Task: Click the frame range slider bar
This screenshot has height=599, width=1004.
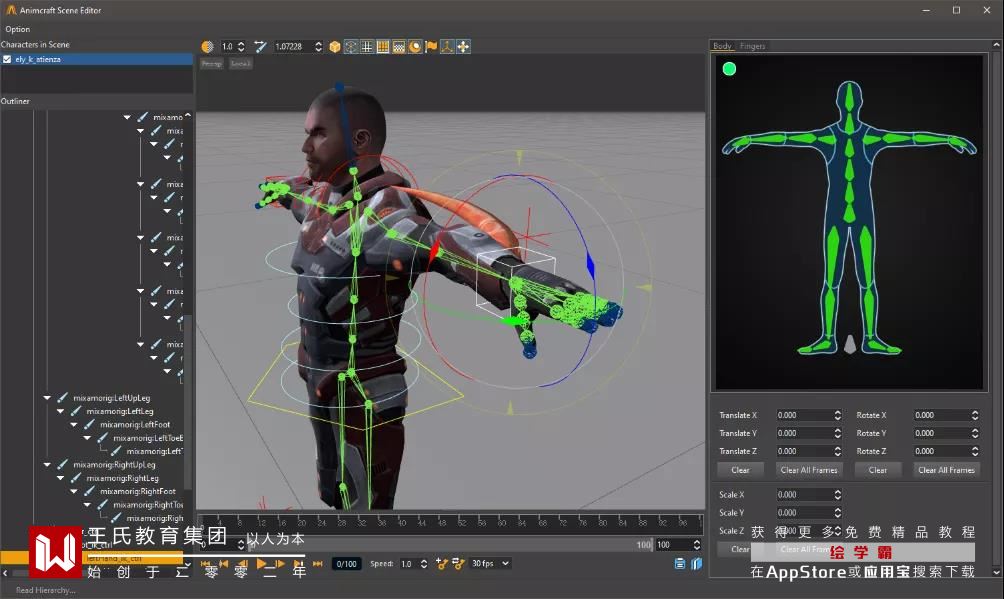Action: click(451, 545)
